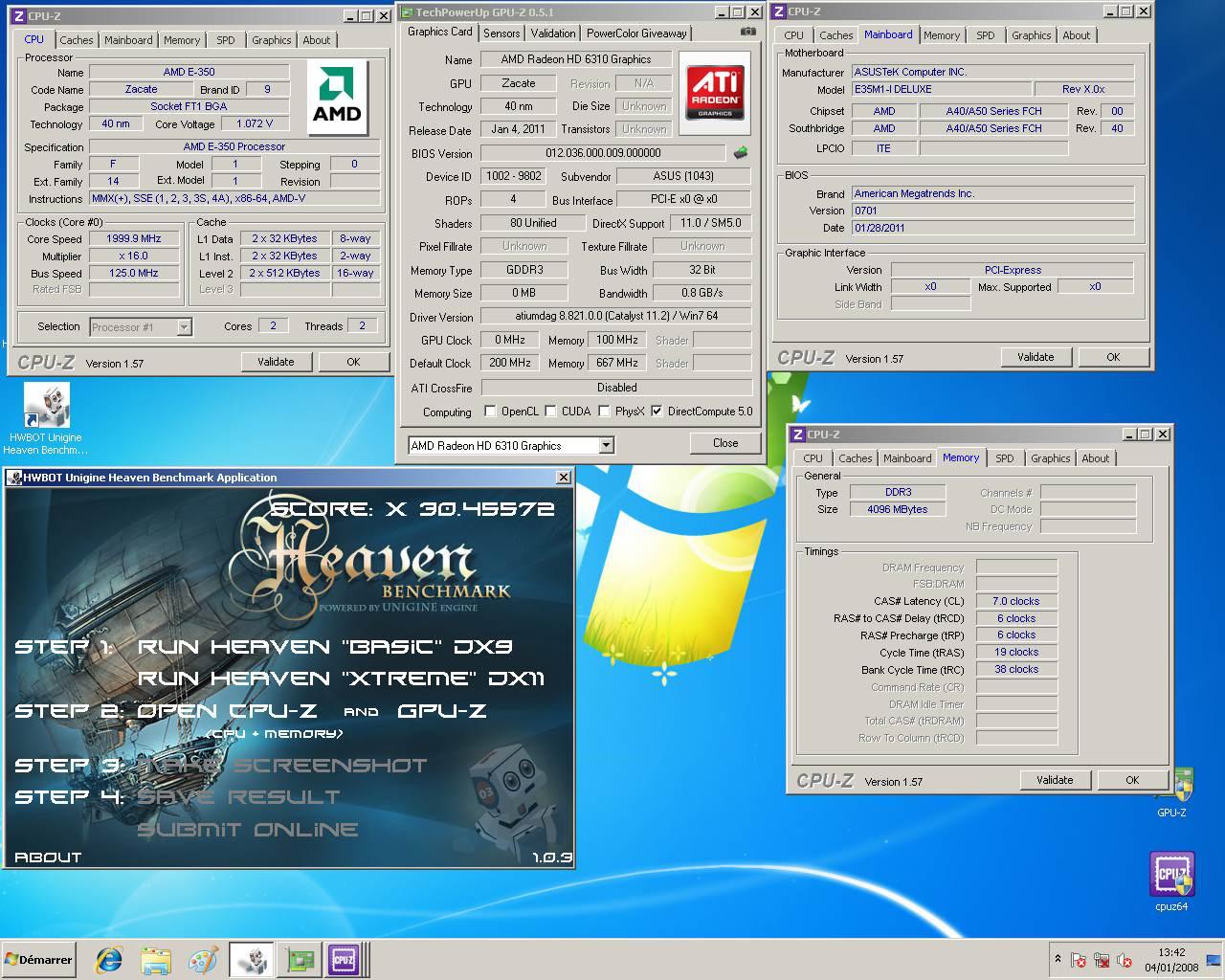Image resolution: width=1225 pixels, height=980 pixels.
Task: Click Close button in GPU-Z
Action: [x=725, y=443]
